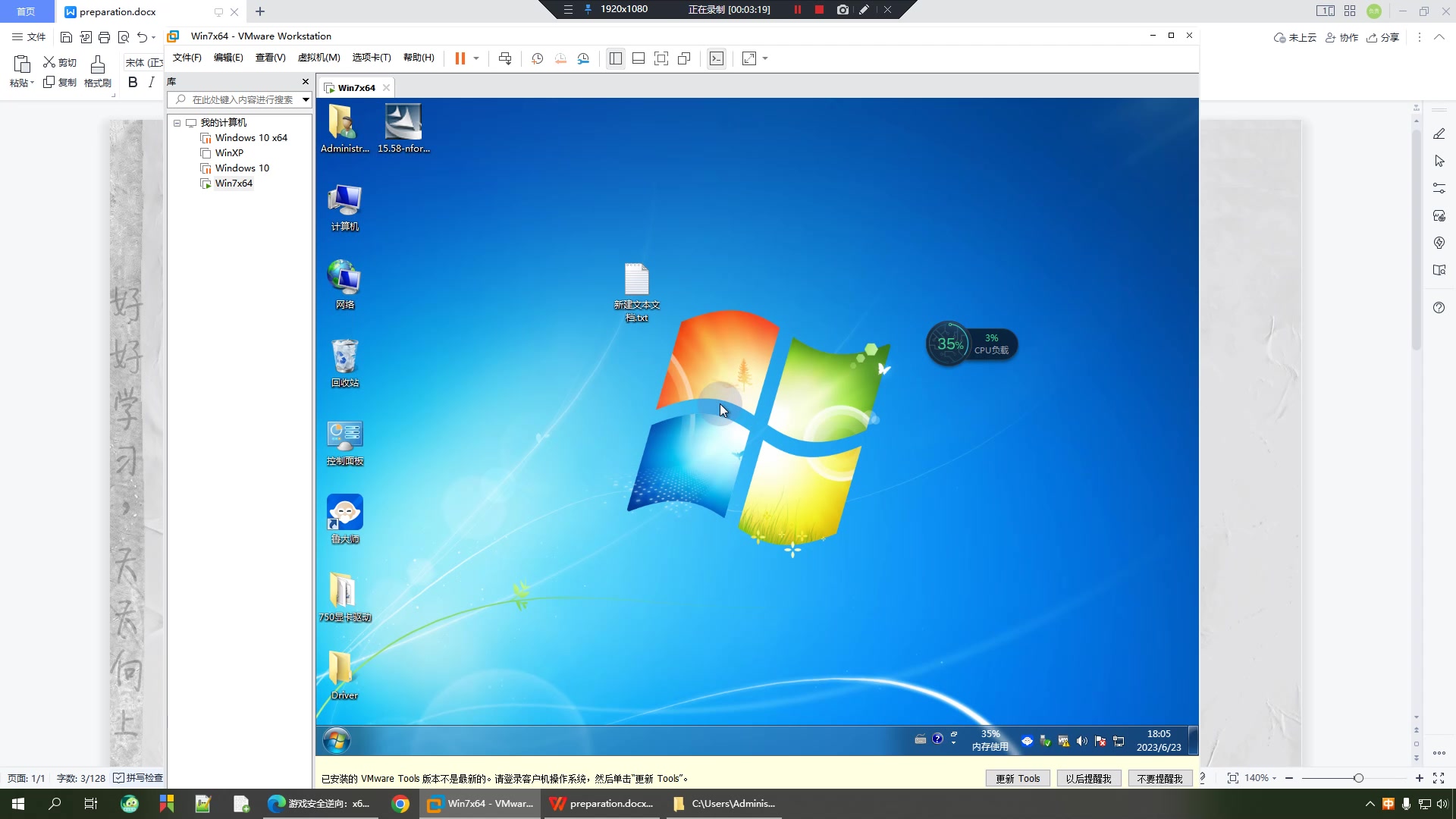
Task: Click the 35% memory usage widget
Action: (x=990, y=741)
